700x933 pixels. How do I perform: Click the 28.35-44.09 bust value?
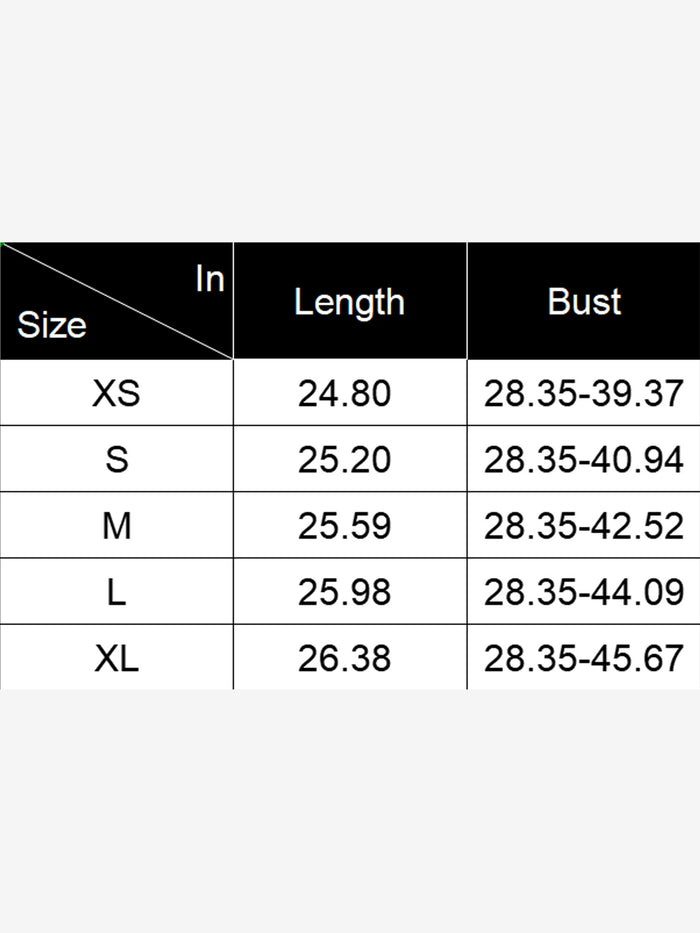[x=584, y=592]
